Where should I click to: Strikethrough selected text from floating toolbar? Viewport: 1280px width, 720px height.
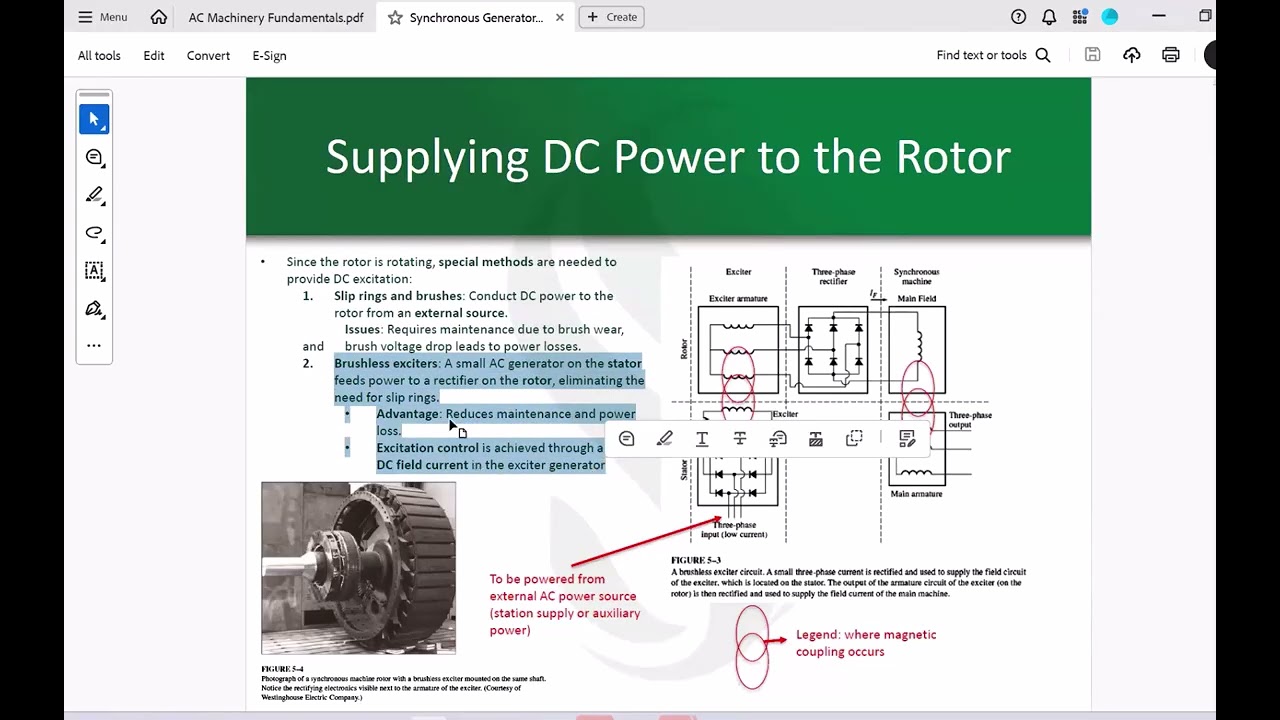740,439
